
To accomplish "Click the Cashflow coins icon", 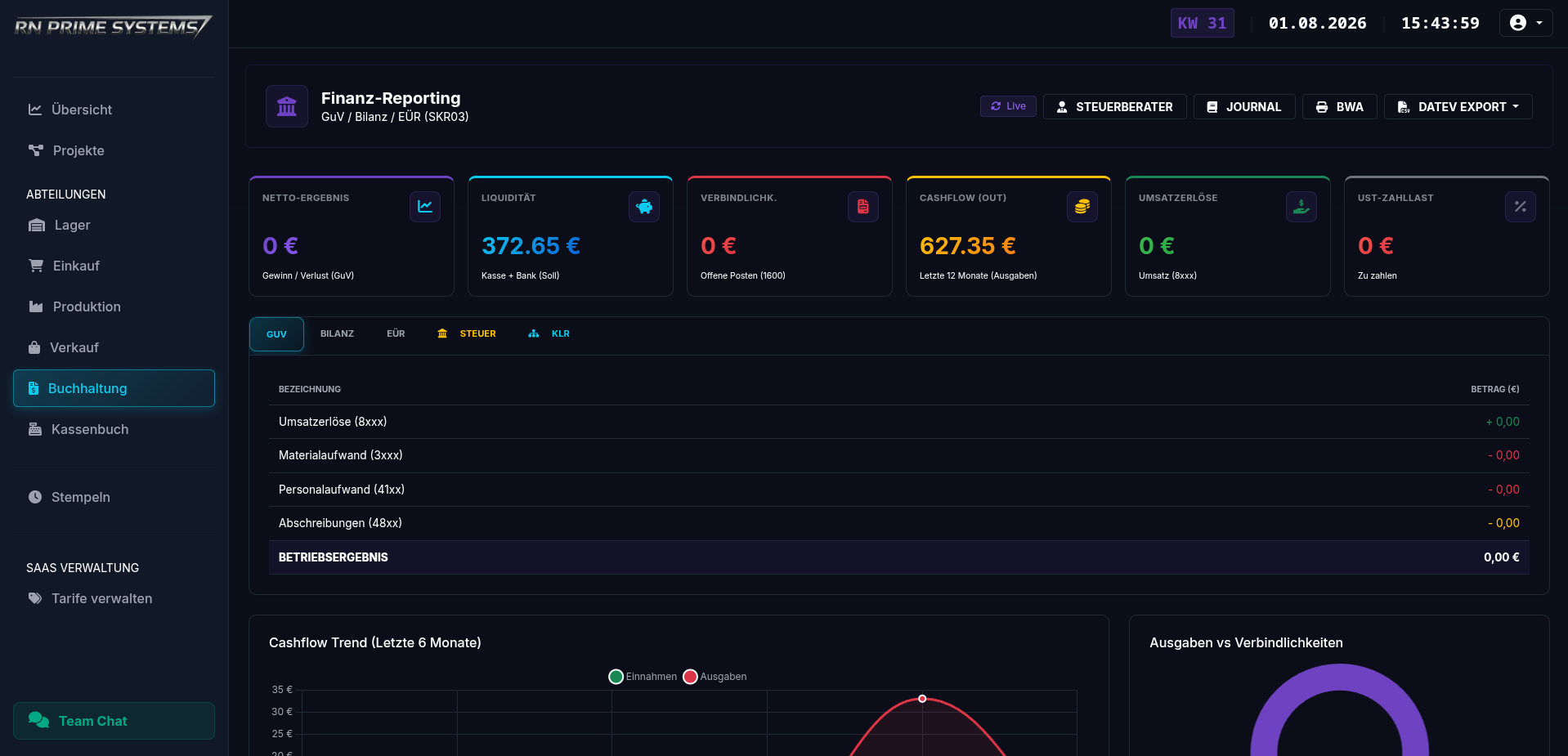I will (1082, 207).
